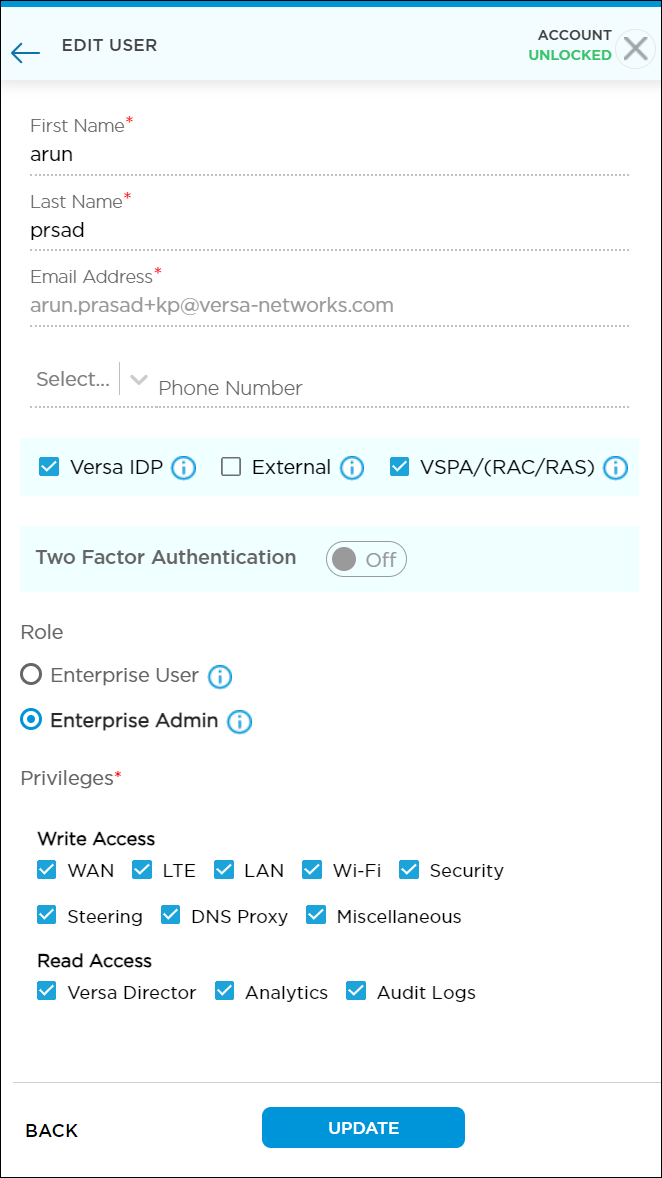Screen dimensions: 662x1178
Task: Enable the External checkbox
Action: click(231, 466)
